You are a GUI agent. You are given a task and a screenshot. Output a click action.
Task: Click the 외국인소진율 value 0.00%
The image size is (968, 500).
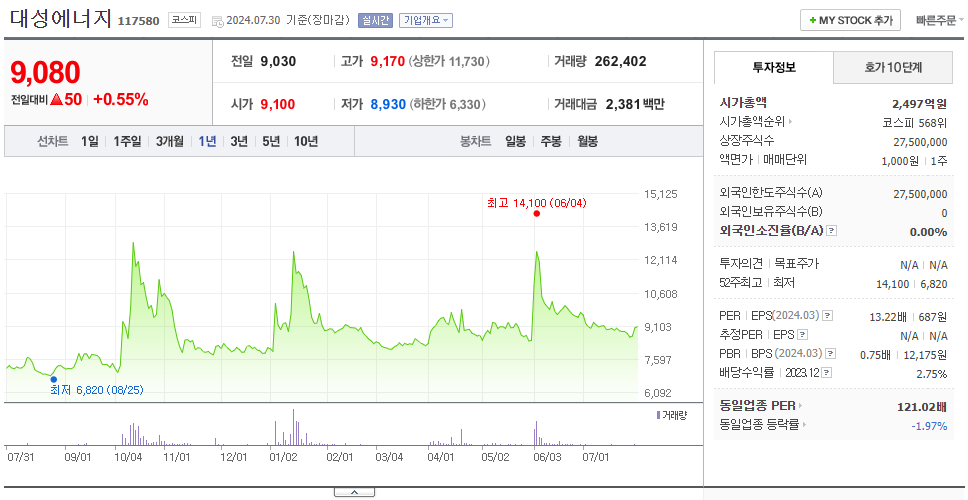click(928, 232)
